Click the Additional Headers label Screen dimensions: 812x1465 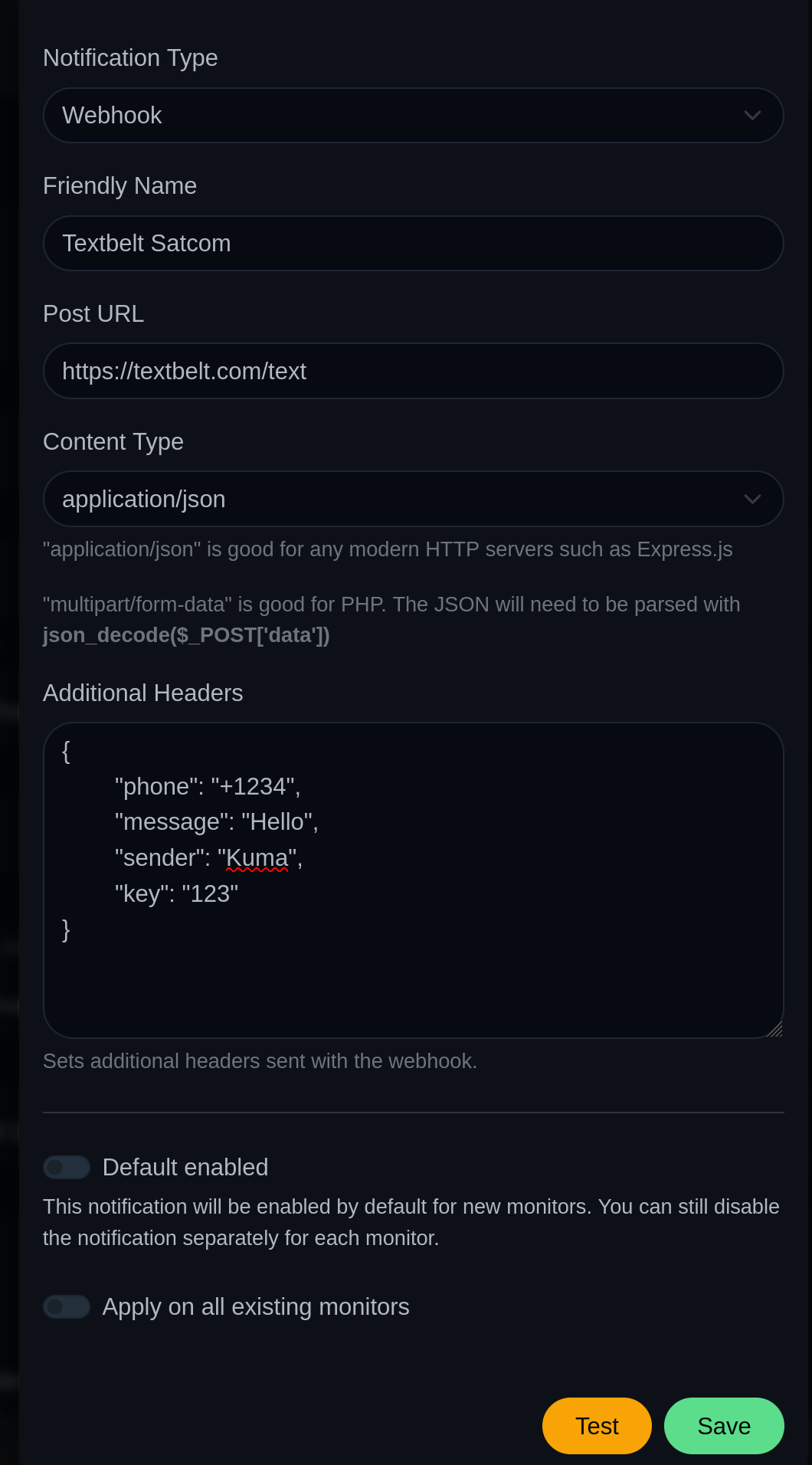(x=142, y=693)
